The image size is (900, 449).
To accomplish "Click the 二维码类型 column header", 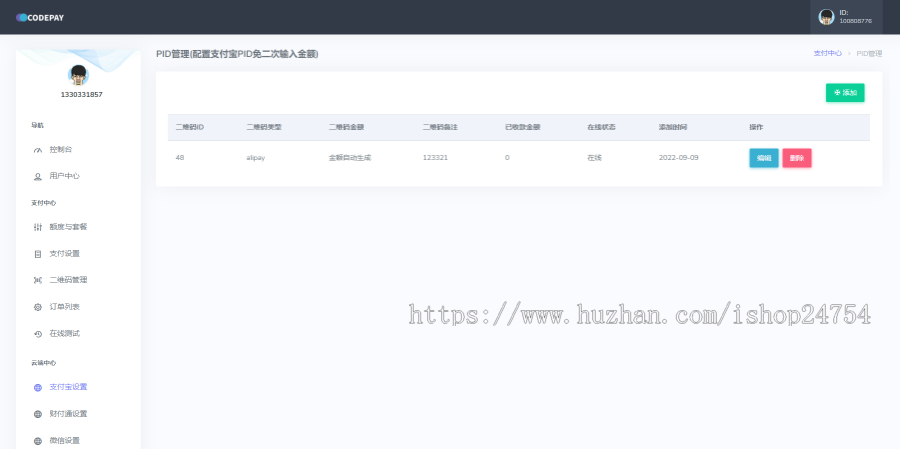I will [x=264, y=127].
